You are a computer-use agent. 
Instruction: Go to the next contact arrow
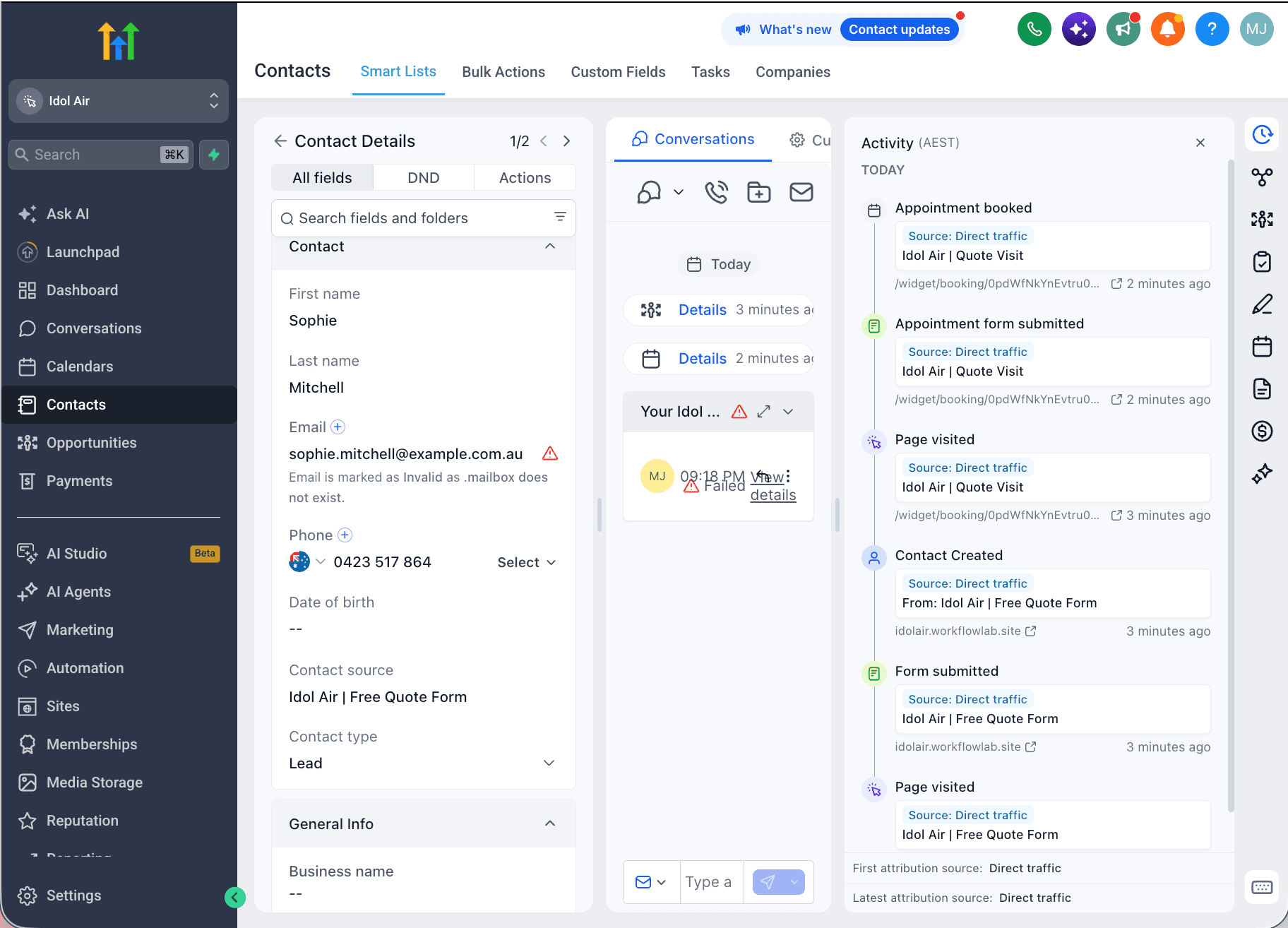pyautogui.click(x=566, y=141)
